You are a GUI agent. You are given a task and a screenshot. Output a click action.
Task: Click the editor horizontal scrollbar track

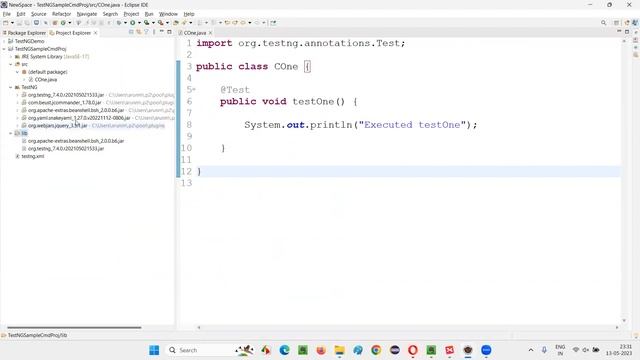click(x=407, y=327)
